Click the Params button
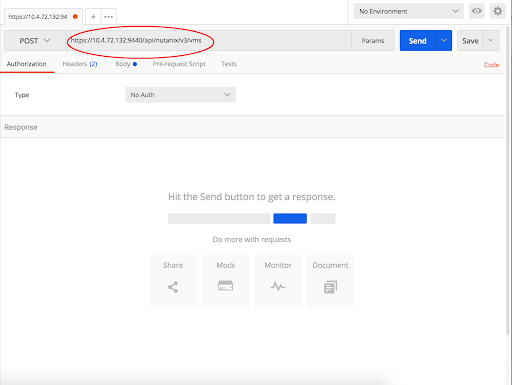 pos(373,41)
